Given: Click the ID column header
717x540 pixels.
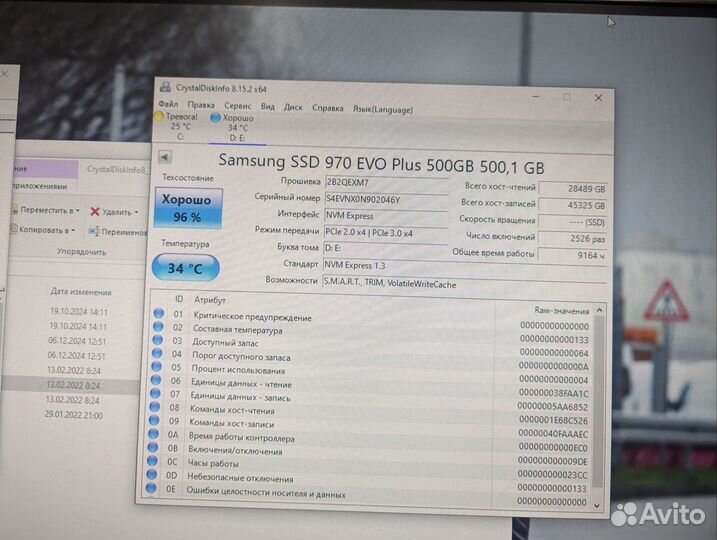Looking at the screenshot, I should [x=179, y=299].
